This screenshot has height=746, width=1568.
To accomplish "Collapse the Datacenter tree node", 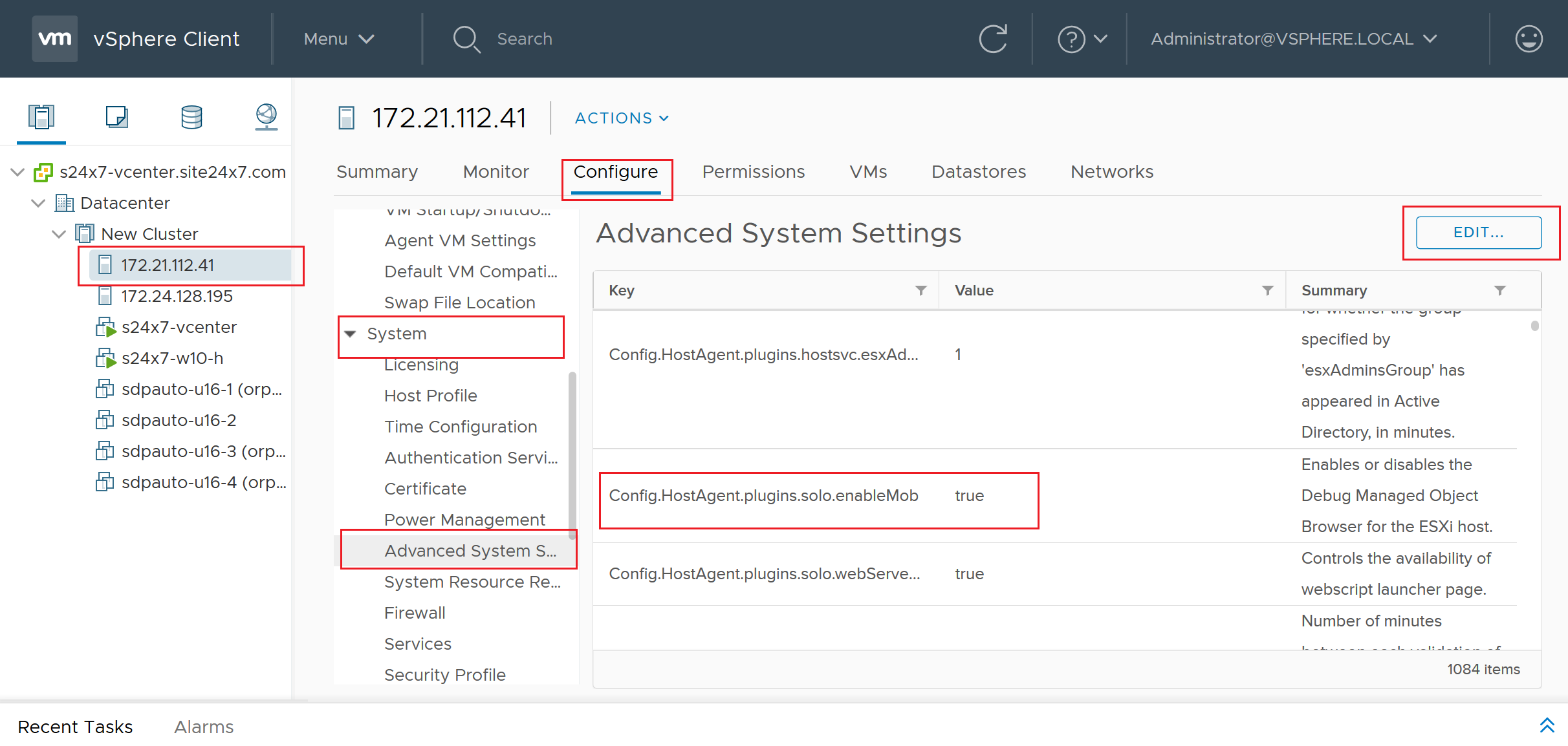I will 38,202.
